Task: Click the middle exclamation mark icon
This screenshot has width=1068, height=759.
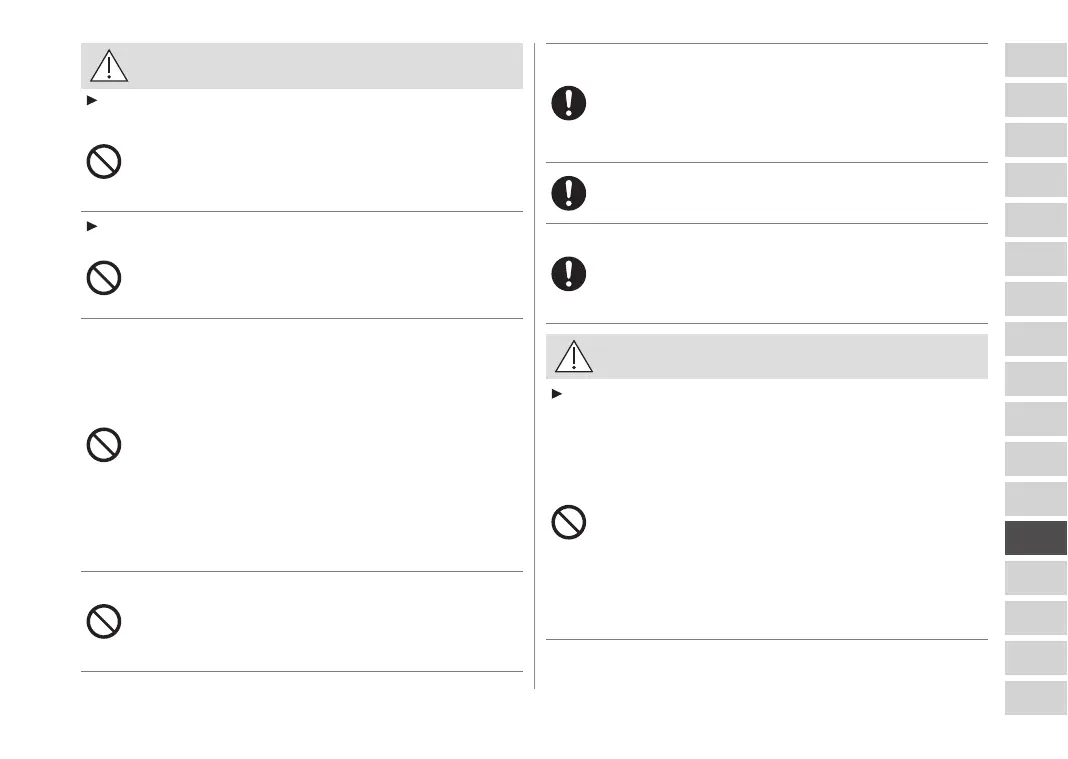Action: point(569,193)
